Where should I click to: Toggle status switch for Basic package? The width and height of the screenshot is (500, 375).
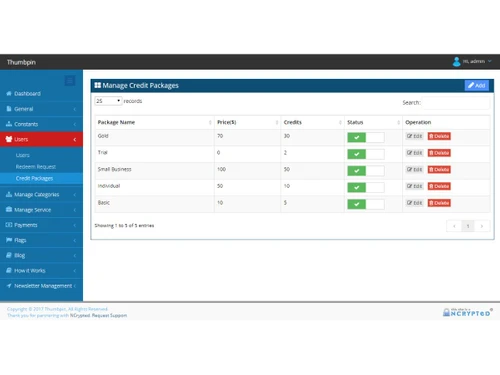366,204
